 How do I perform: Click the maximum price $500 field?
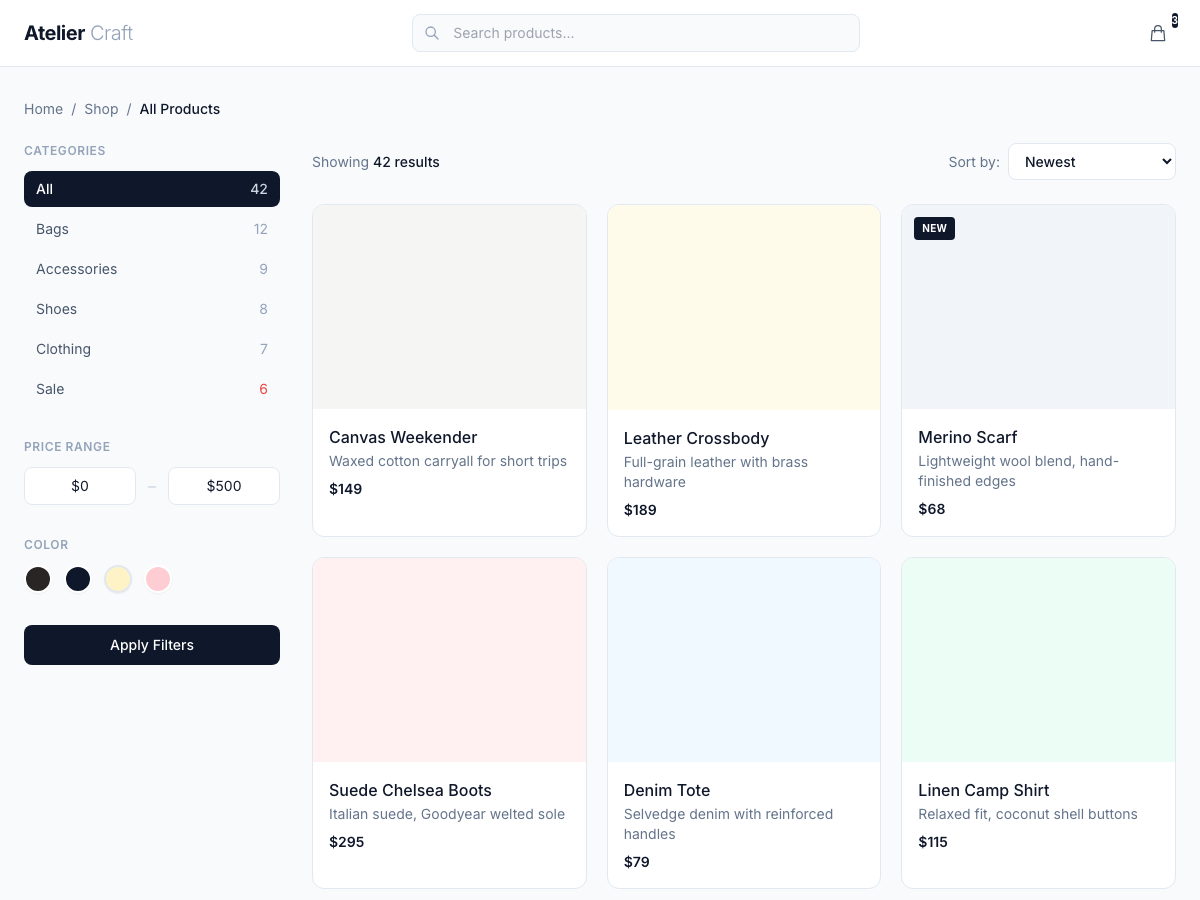[x=224, y=486]
